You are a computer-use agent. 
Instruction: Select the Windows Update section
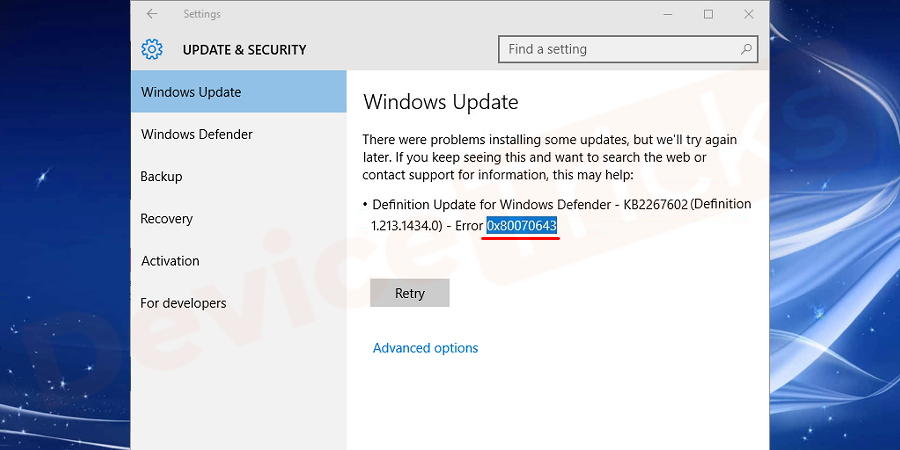[239, 92]
